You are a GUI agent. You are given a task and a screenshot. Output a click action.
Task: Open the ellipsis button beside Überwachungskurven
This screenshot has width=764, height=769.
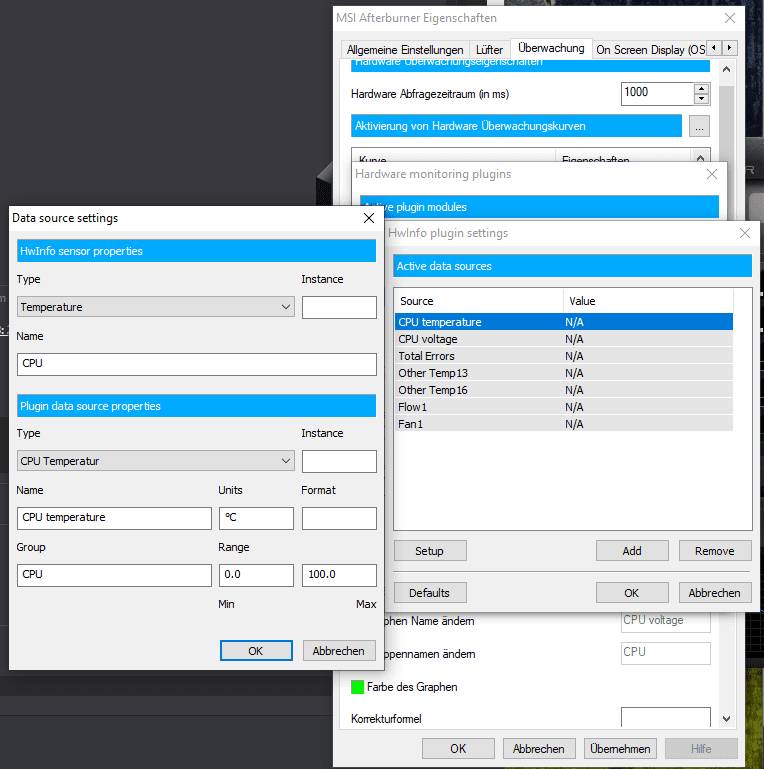point(699,126)
